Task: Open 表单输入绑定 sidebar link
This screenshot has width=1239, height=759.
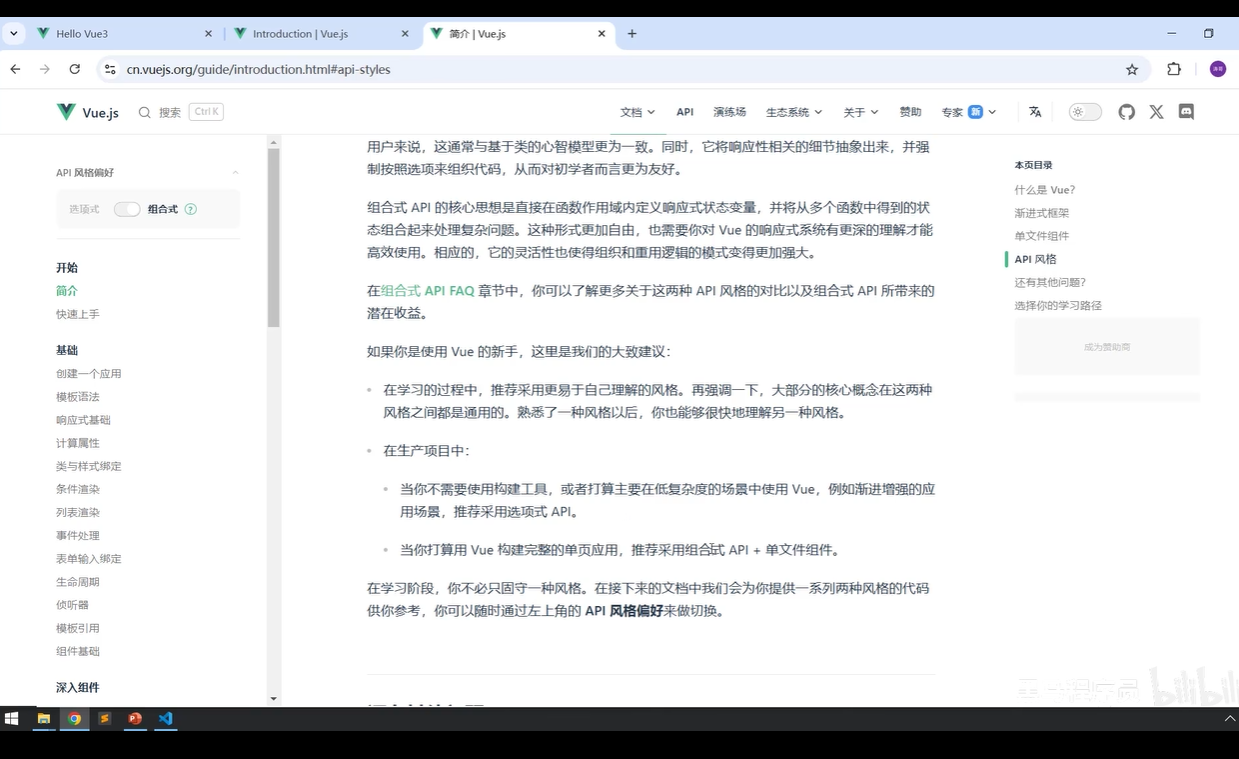Action: tap(89, 559)
